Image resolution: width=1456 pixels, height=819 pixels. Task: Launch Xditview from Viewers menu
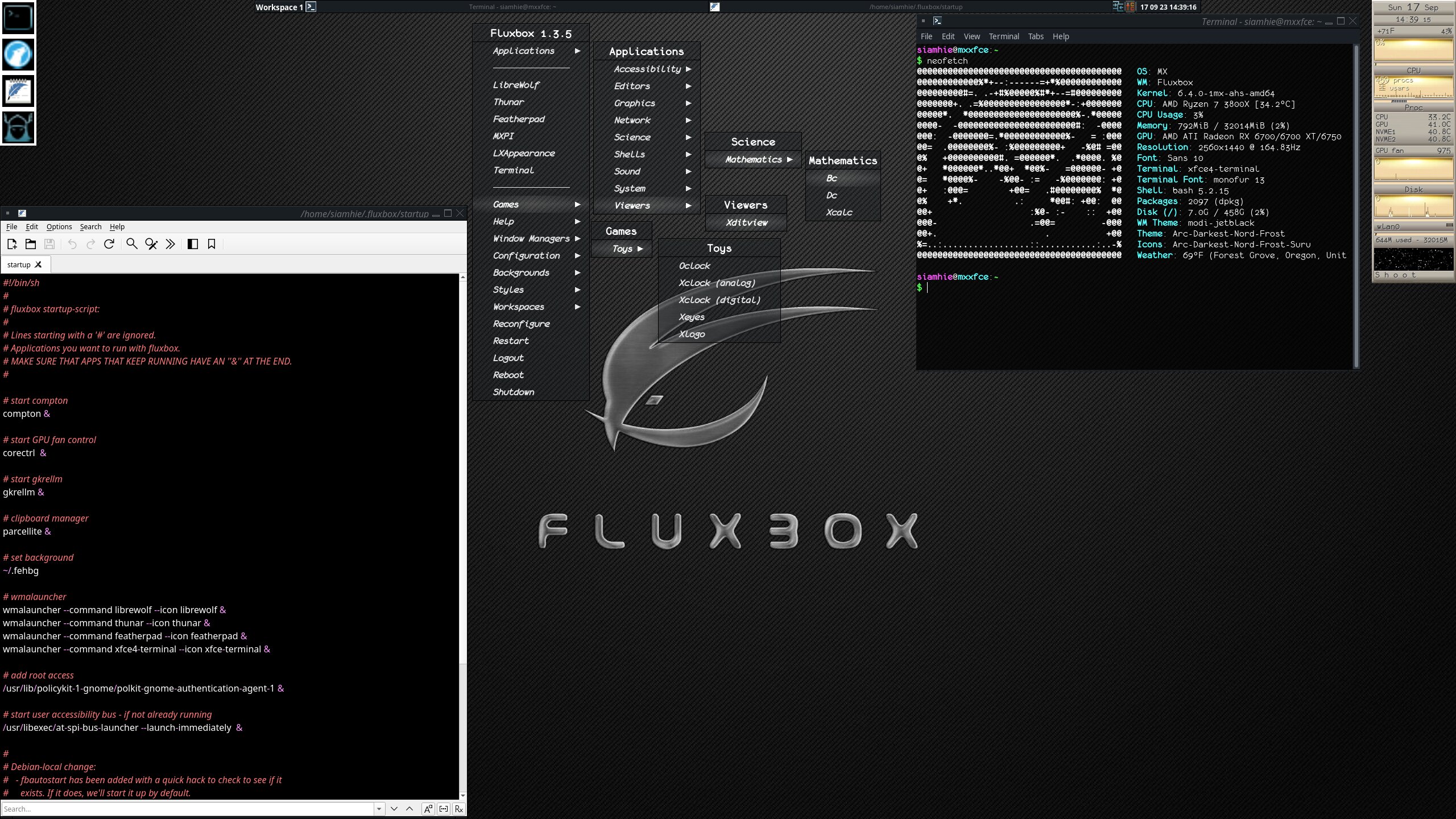[x=746, y=222]
